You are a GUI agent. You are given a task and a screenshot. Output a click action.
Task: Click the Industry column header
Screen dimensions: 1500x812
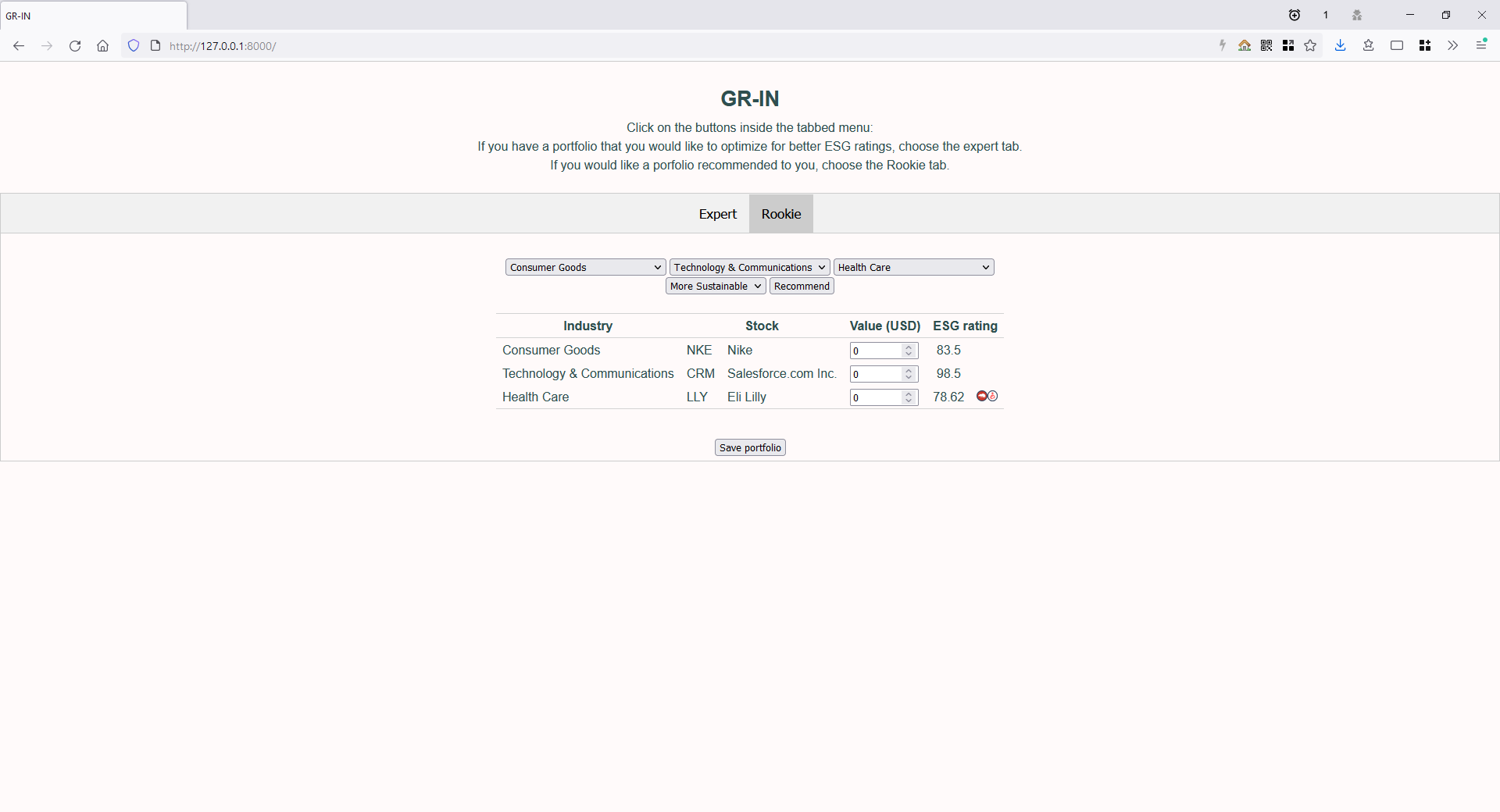pos(587,326)
